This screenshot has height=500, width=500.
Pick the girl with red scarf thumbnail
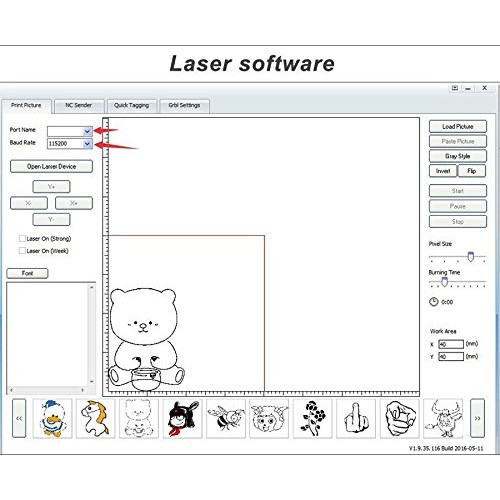point(183,418)
